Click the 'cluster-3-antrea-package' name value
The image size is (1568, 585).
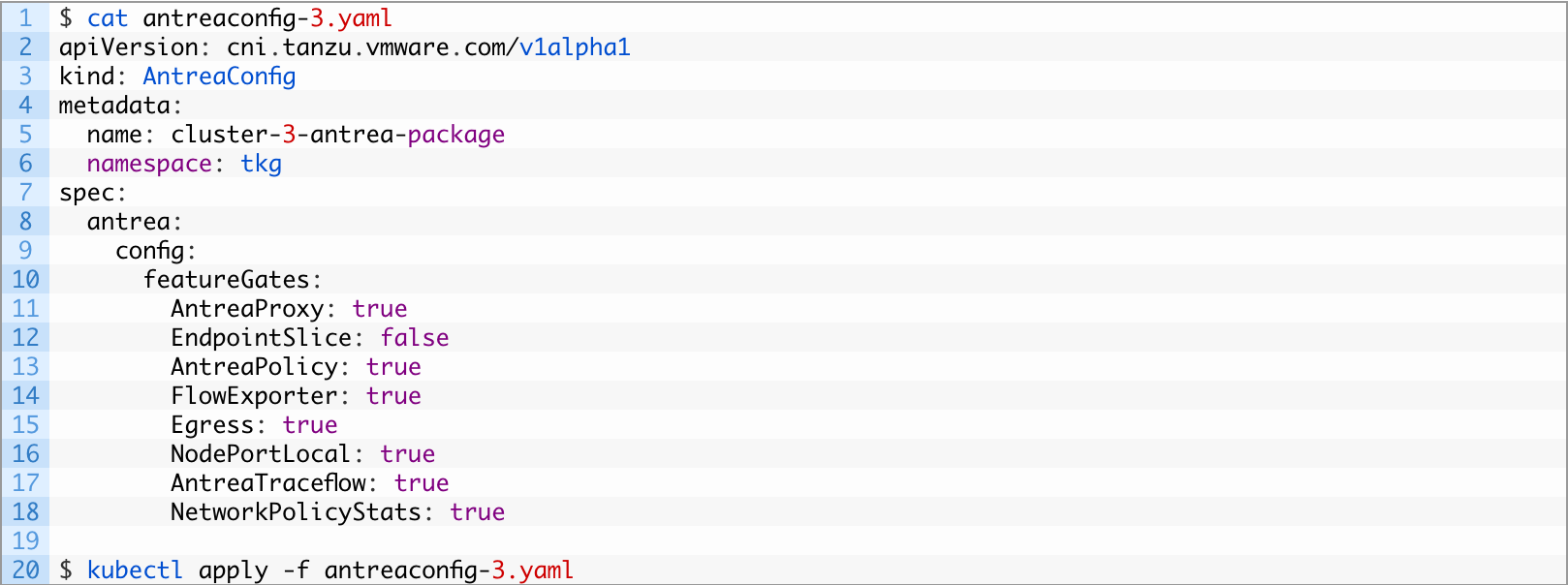pos(337,135)
